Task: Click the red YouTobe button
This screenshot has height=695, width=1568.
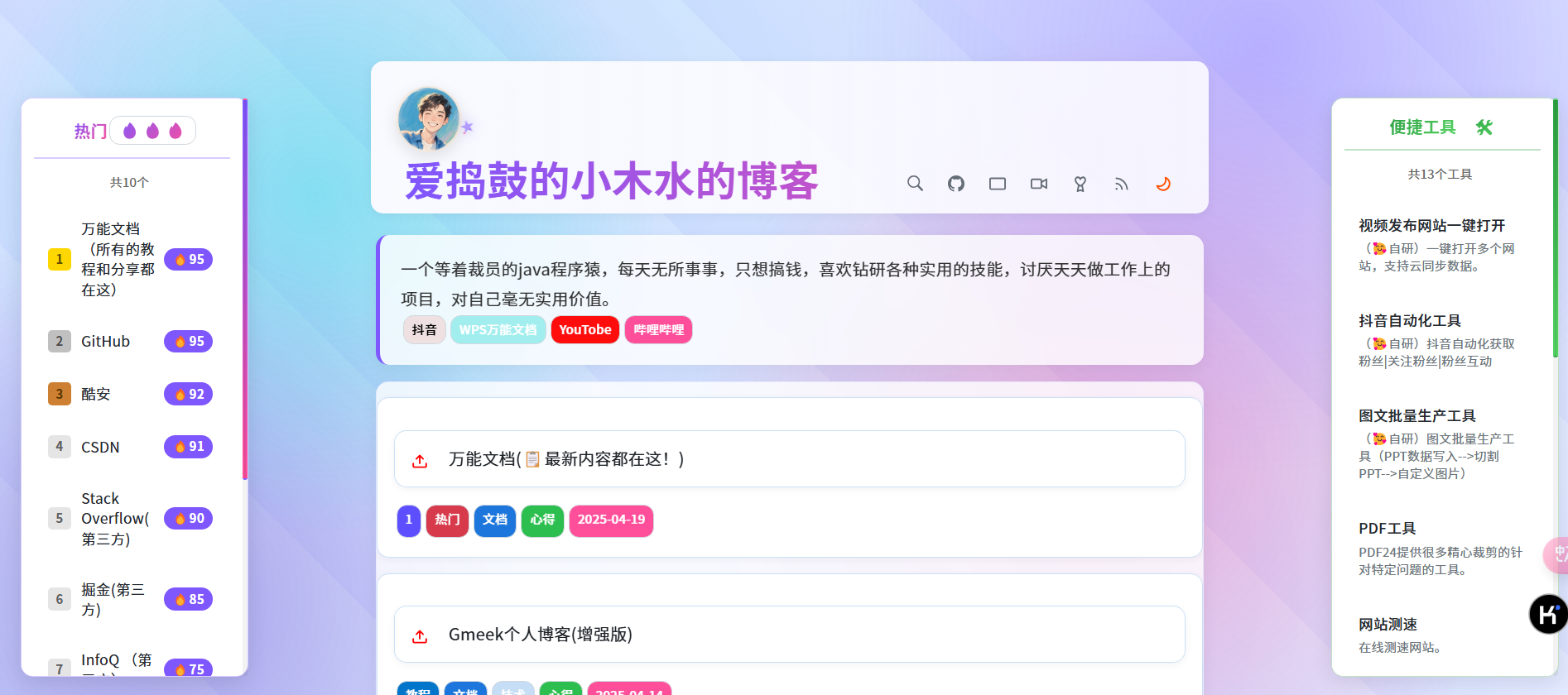Action: (x=584, y=329)
